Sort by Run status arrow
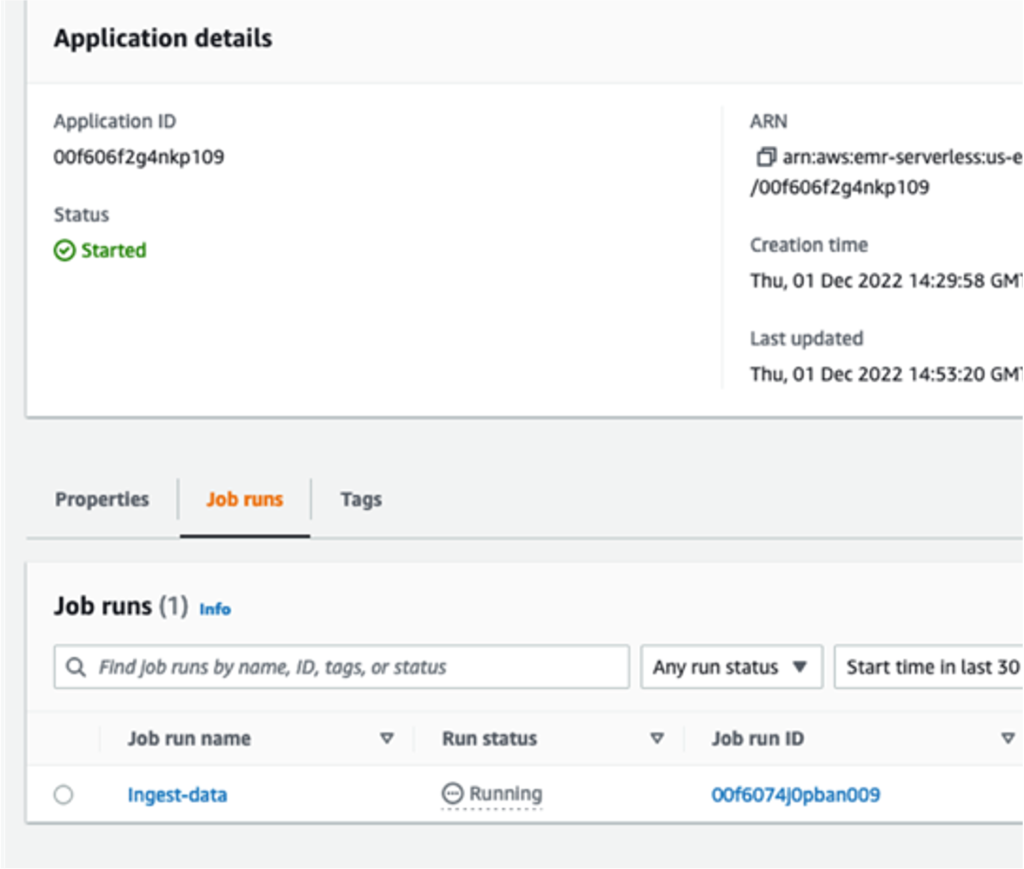Screen dimensions: 1024x869 [x=657, y=739]
